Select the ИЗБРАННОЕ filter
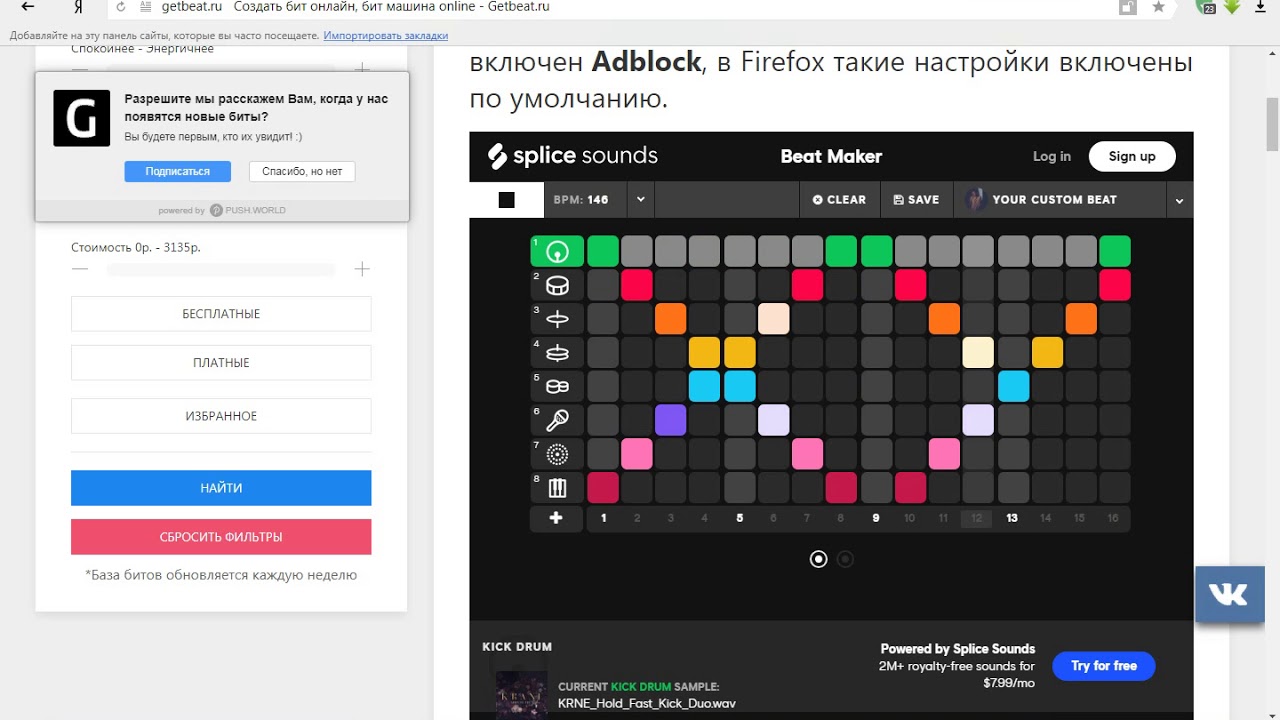Screen dimensions: 1280x720 (x=221, y=416)
